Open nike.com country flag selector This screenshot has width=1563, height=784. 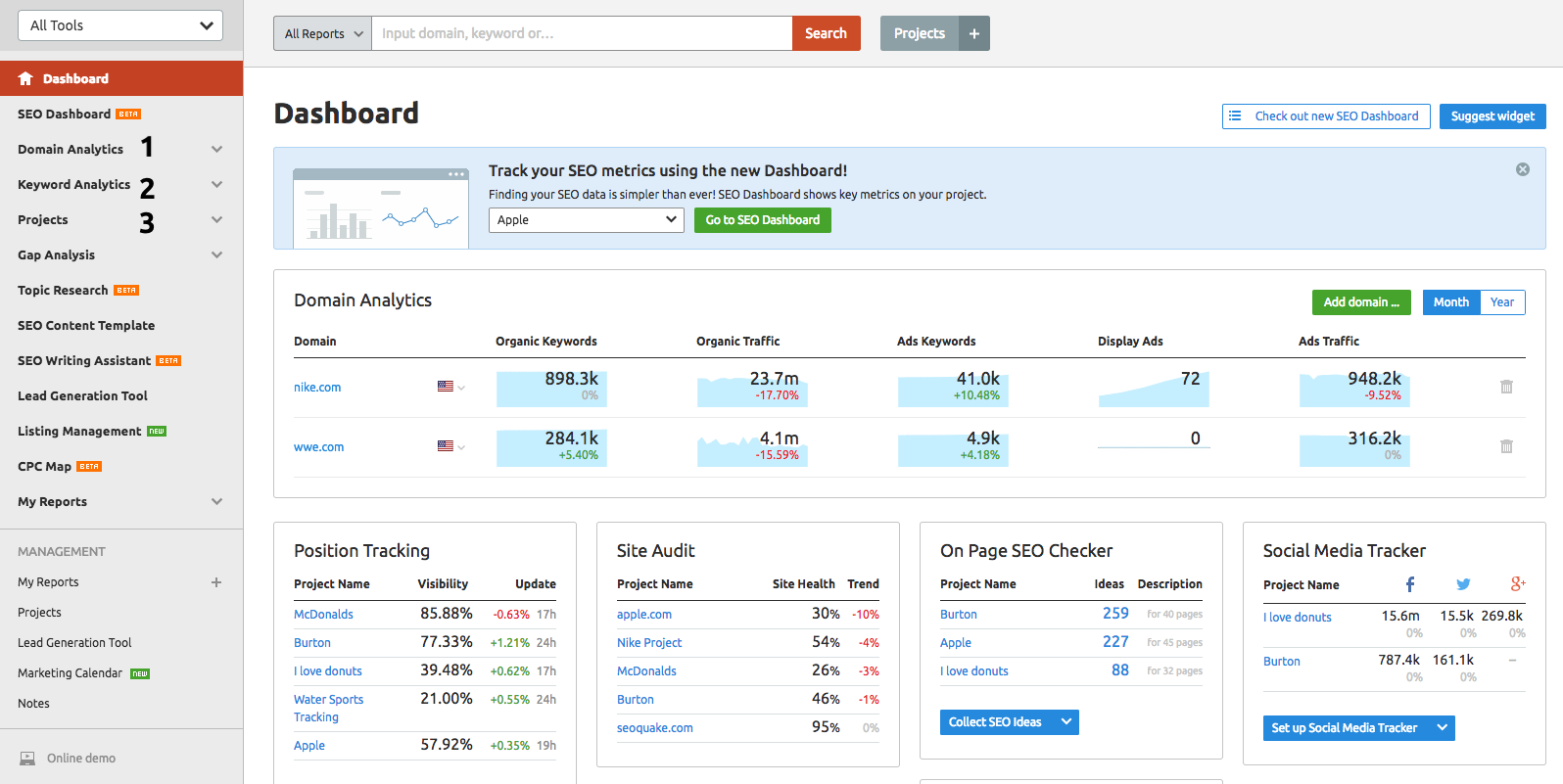(x=451, y=387)
